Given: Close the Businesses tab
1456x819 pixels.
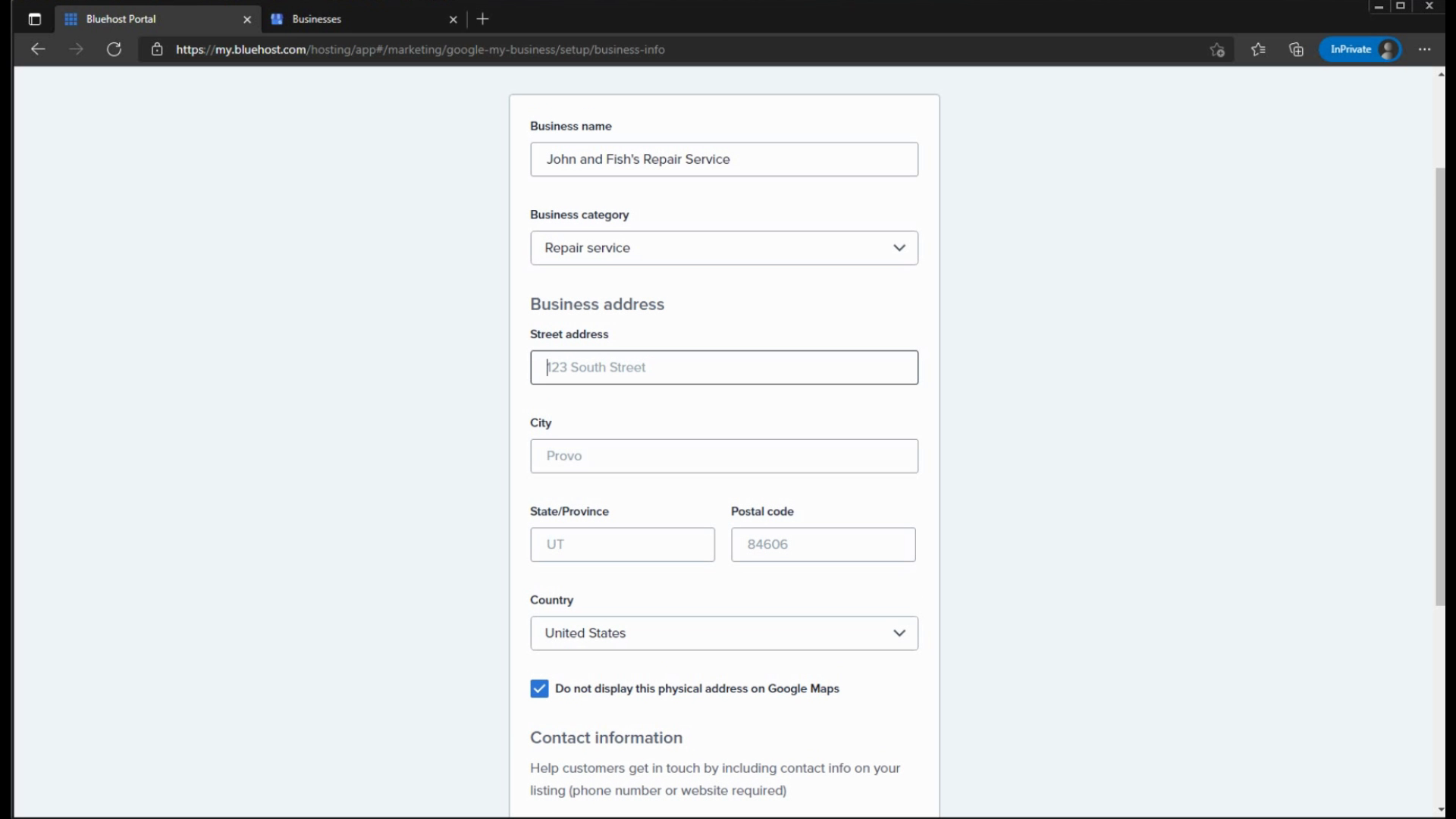Looking at the screenshot, I should [x=453, y=20].
